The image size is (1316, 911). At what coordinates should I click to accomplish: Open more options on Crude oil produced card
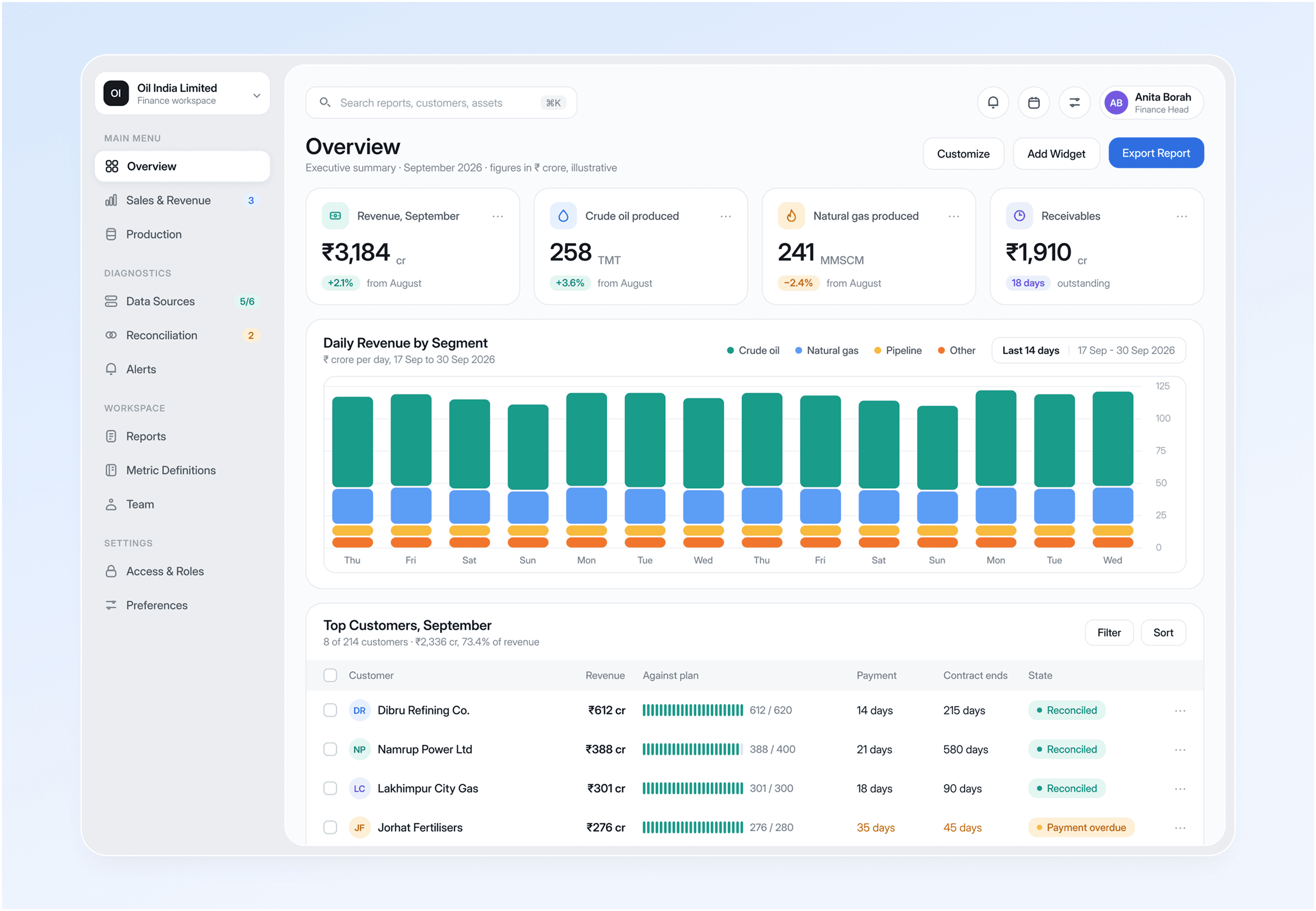[726, 216]
